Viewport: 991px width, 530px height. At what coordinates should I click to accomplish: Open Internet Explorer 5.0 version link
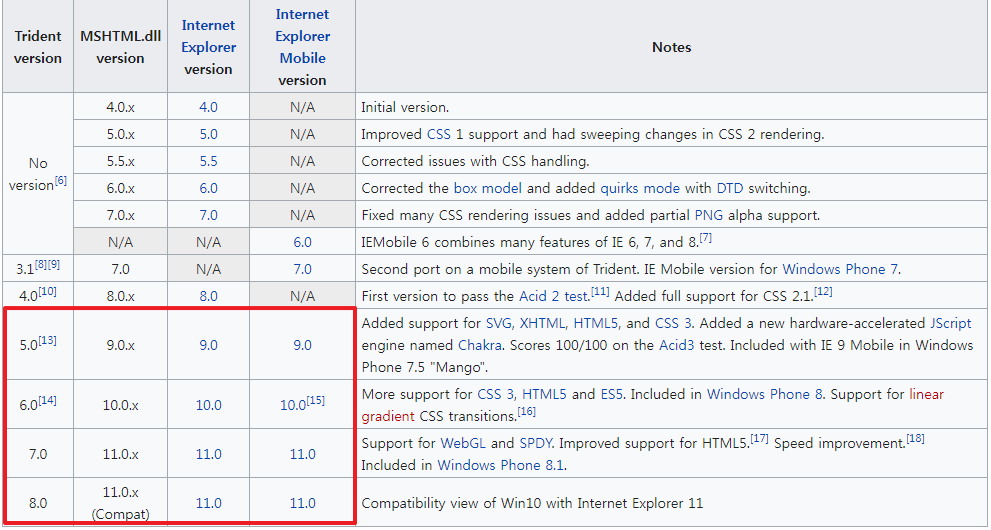click(x=208, y=135)
